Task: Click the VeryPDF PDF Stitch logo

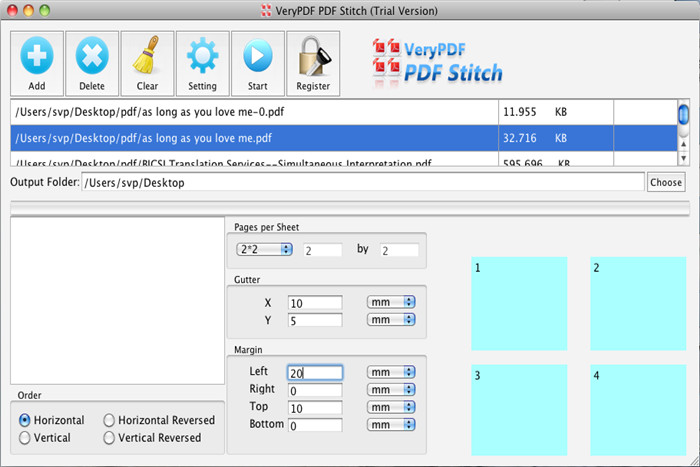Action: pyautogui.click(x=438, y=62)
